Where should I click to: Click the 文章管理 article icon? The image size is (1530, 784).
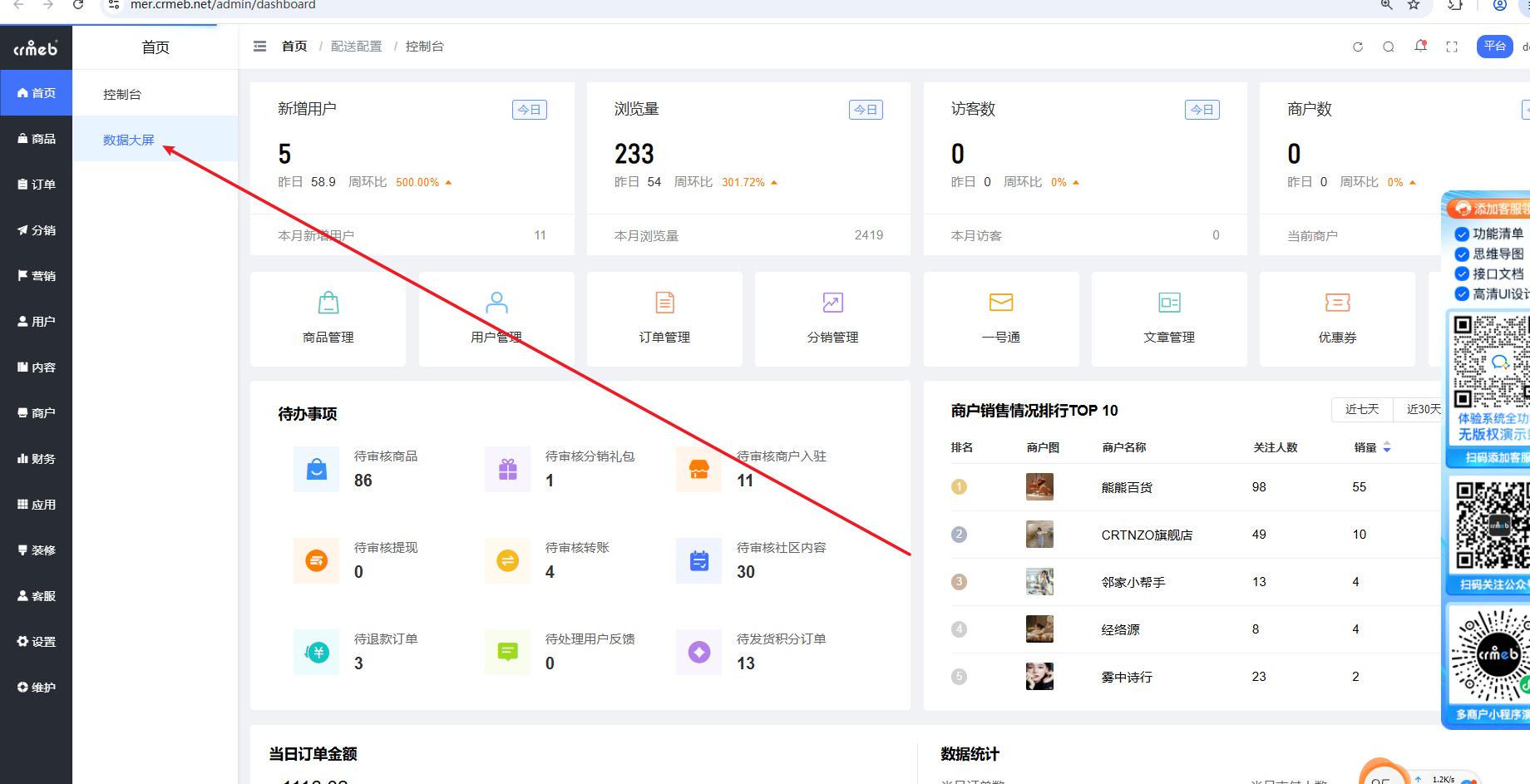[x=1169, y=303]
